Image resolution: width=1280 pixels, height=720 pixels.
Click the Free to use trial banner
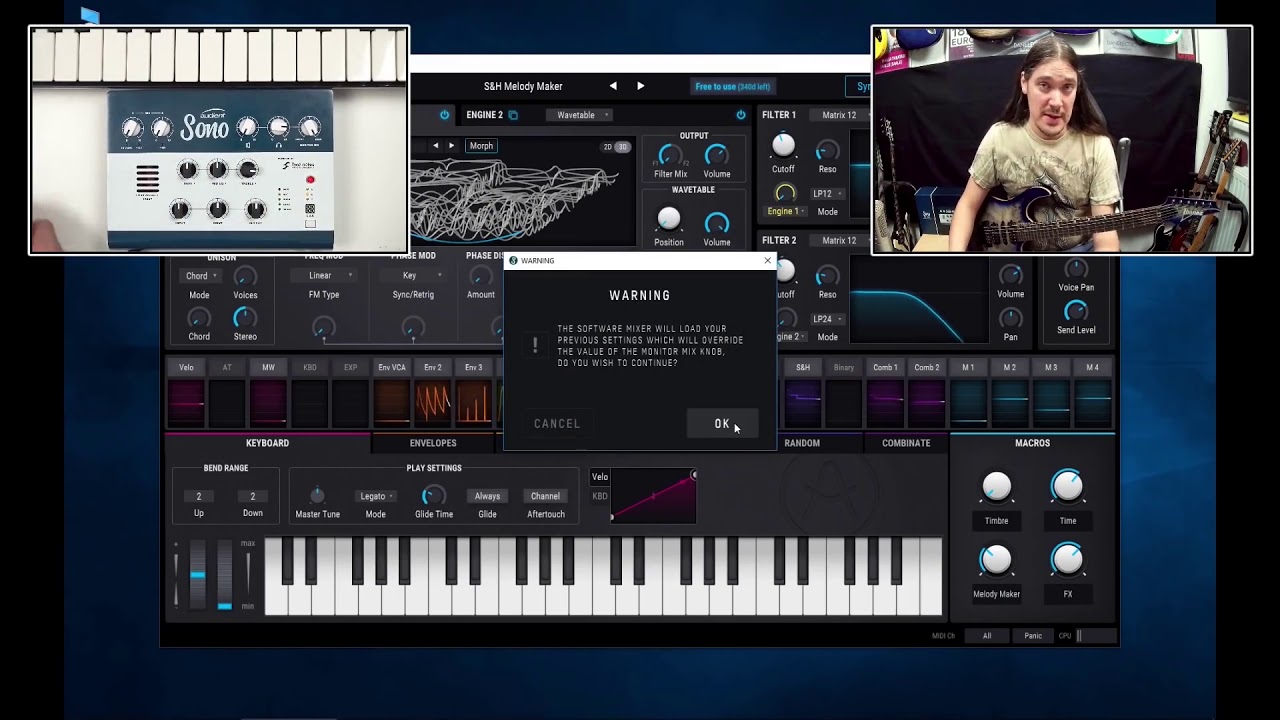point(733,86)
